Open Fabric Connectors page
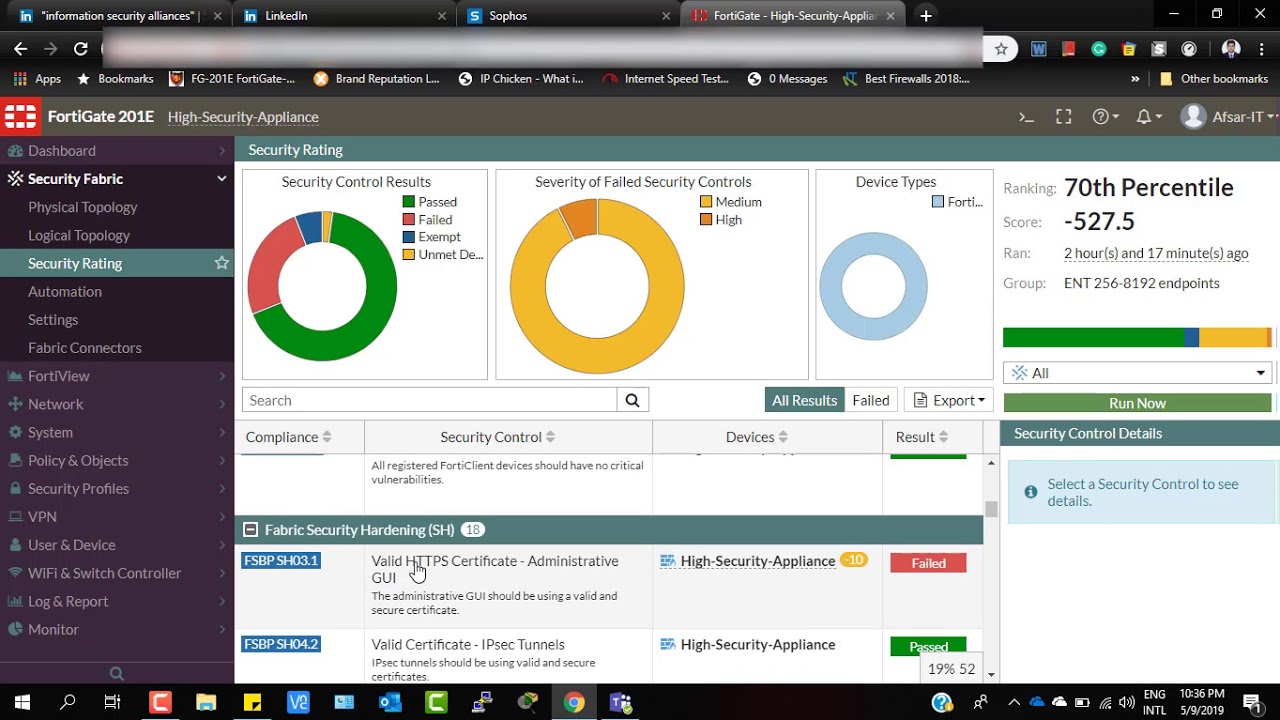1280x720 pixels. 85,347
